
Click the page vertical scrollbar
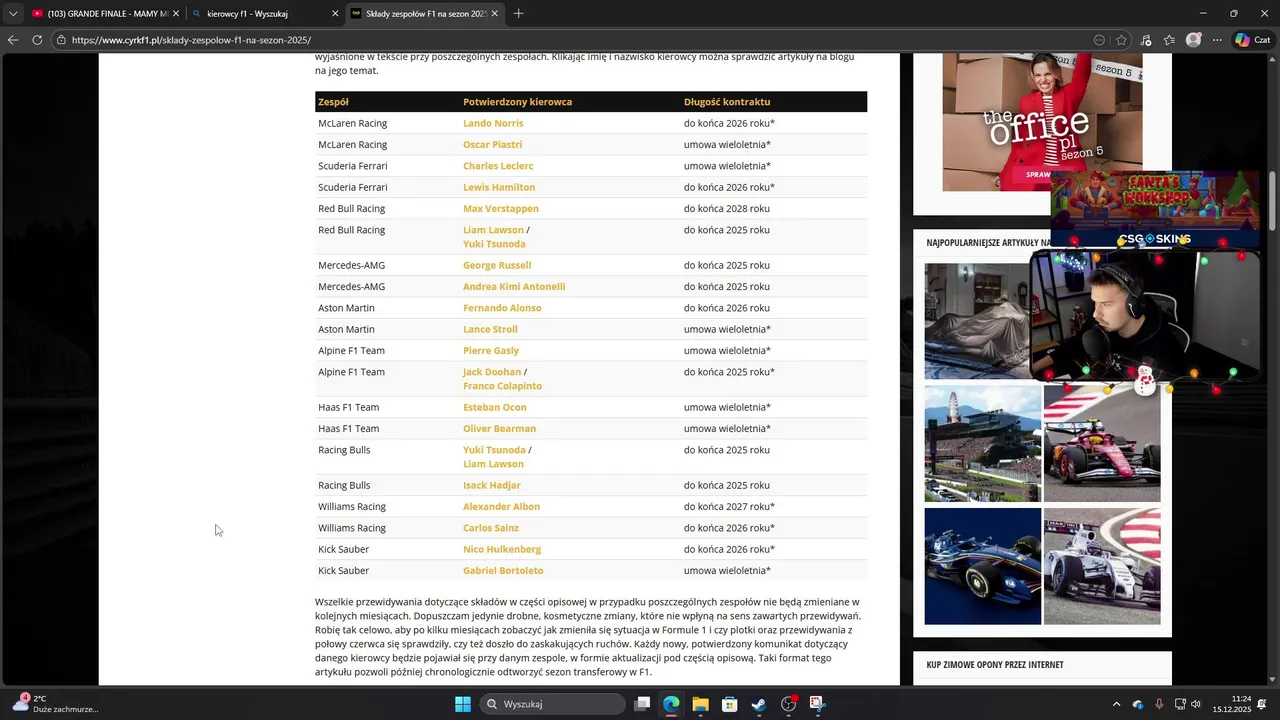[1273, 200]
